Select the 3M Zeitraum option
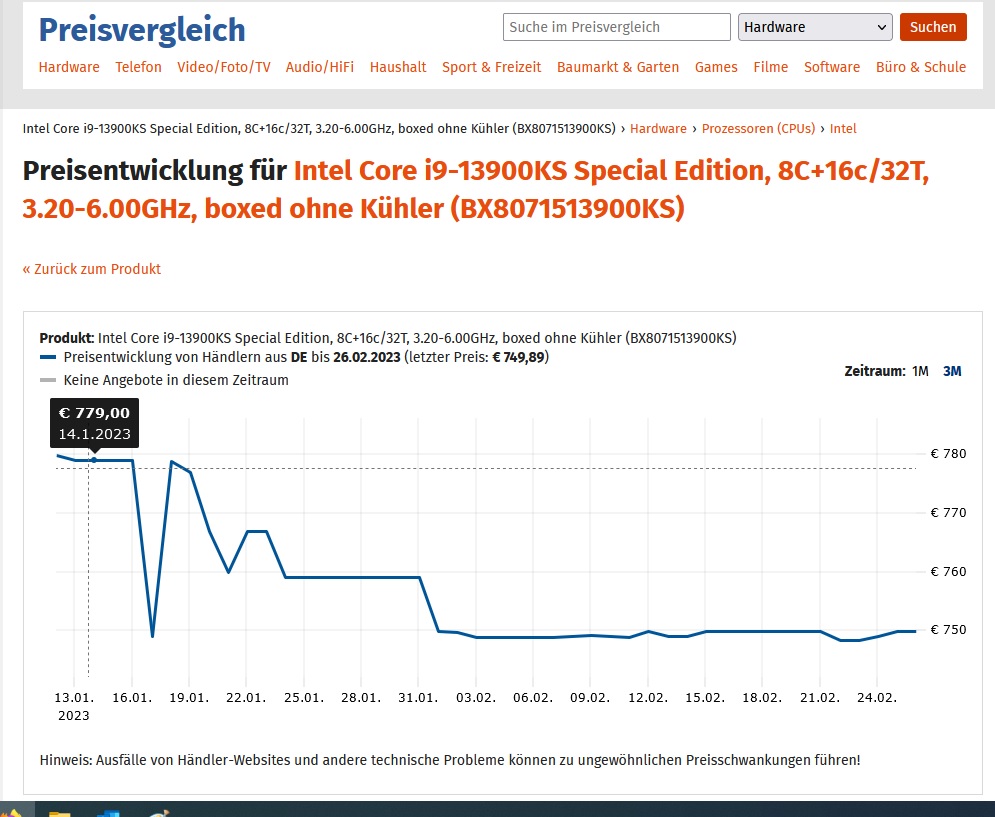The image size is (995, 817). coord(950,371)
